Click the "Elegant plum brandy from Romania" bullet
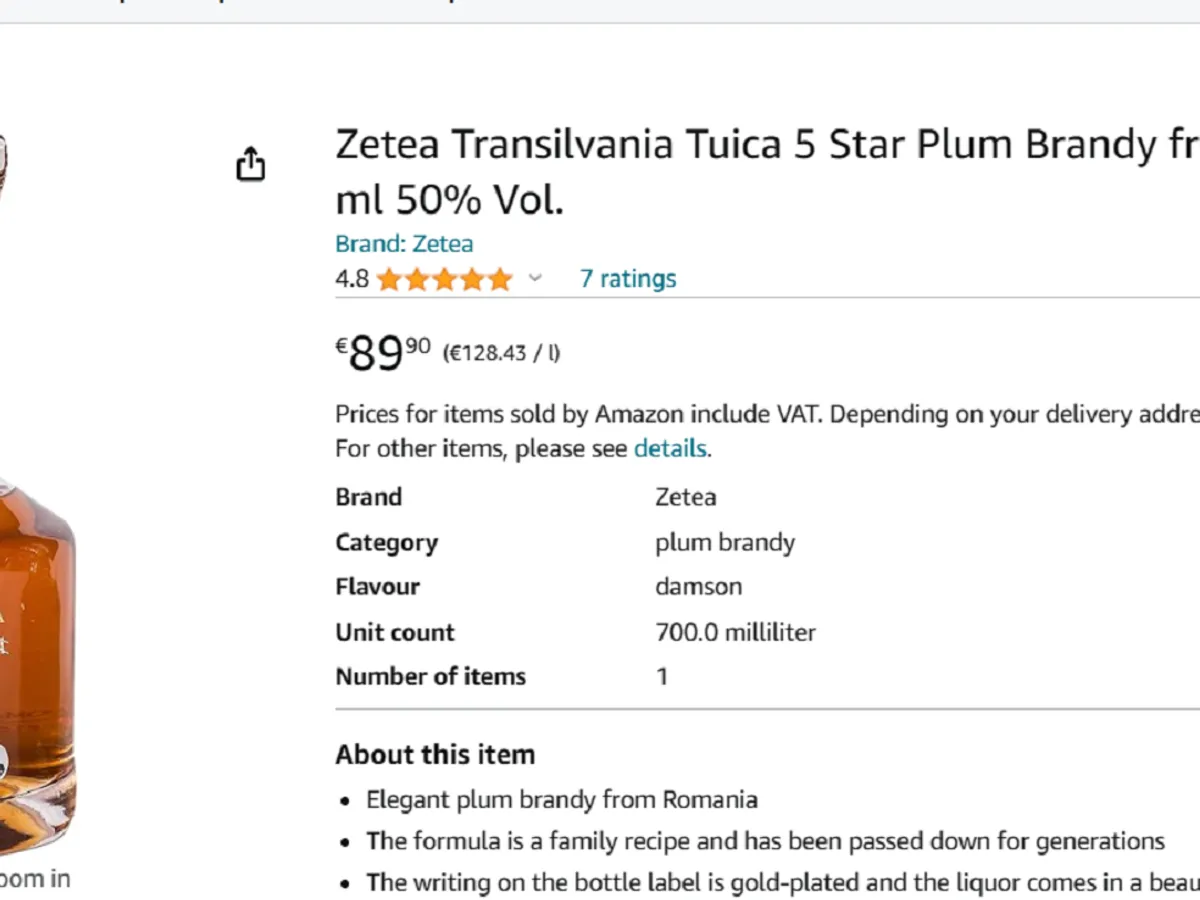 coord(561,800)
